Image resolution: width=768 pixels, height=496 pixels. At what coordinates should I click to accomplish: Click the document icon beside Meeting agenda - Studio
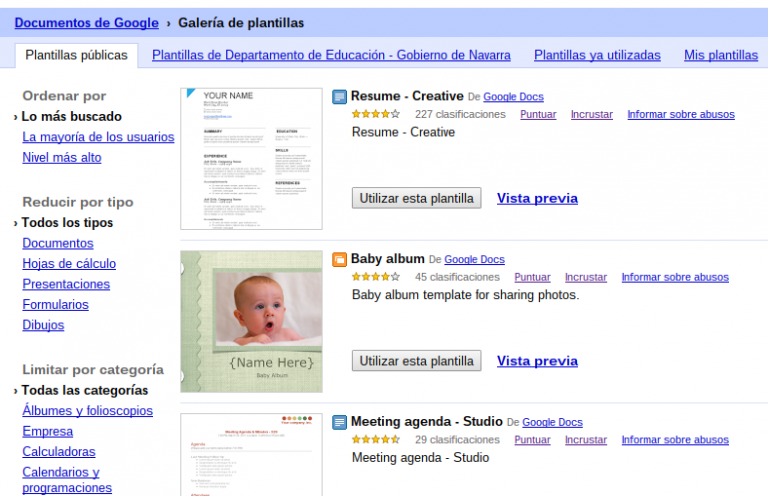pyautogui.click(x=339, y=422)
